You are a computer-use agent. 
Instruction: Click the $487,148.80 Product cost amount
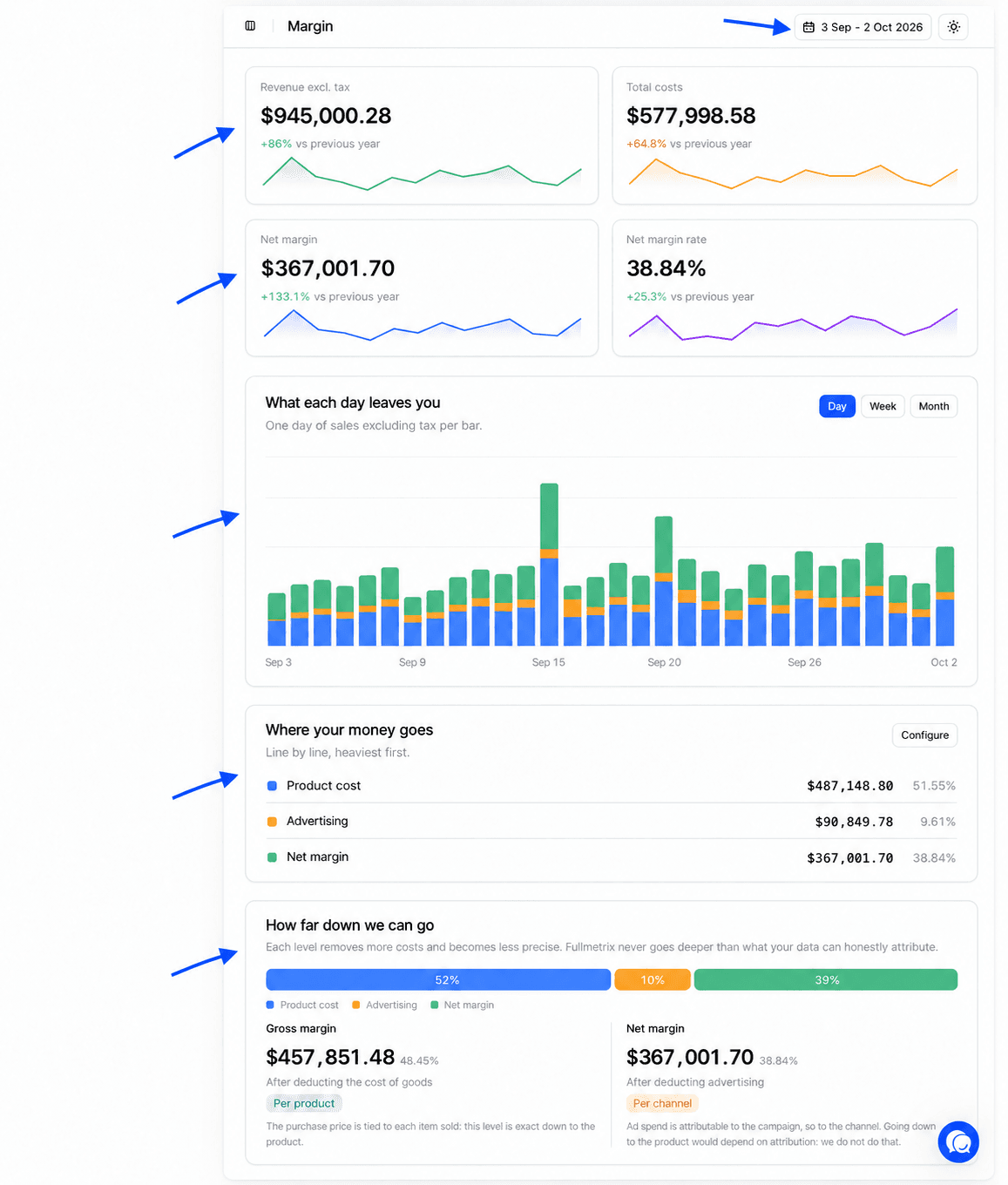click(x=850, y=786)
